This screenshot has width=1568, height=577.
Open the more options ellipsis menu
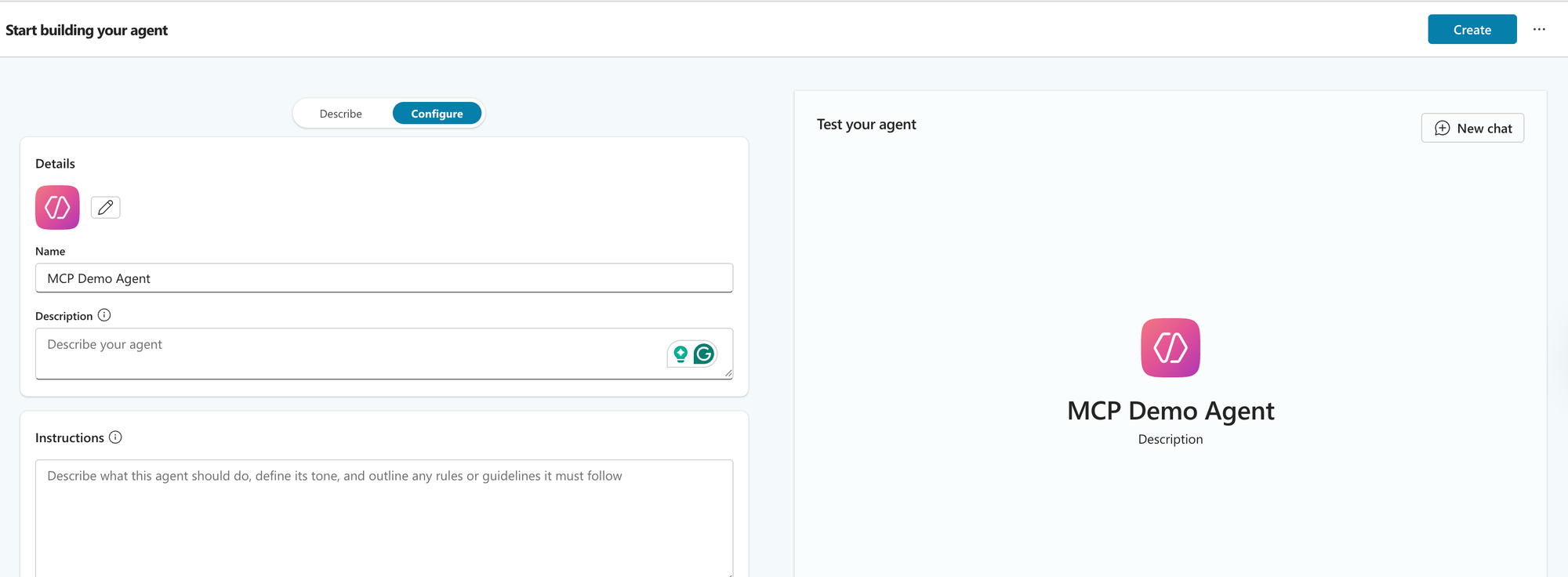coord(1539,30)
